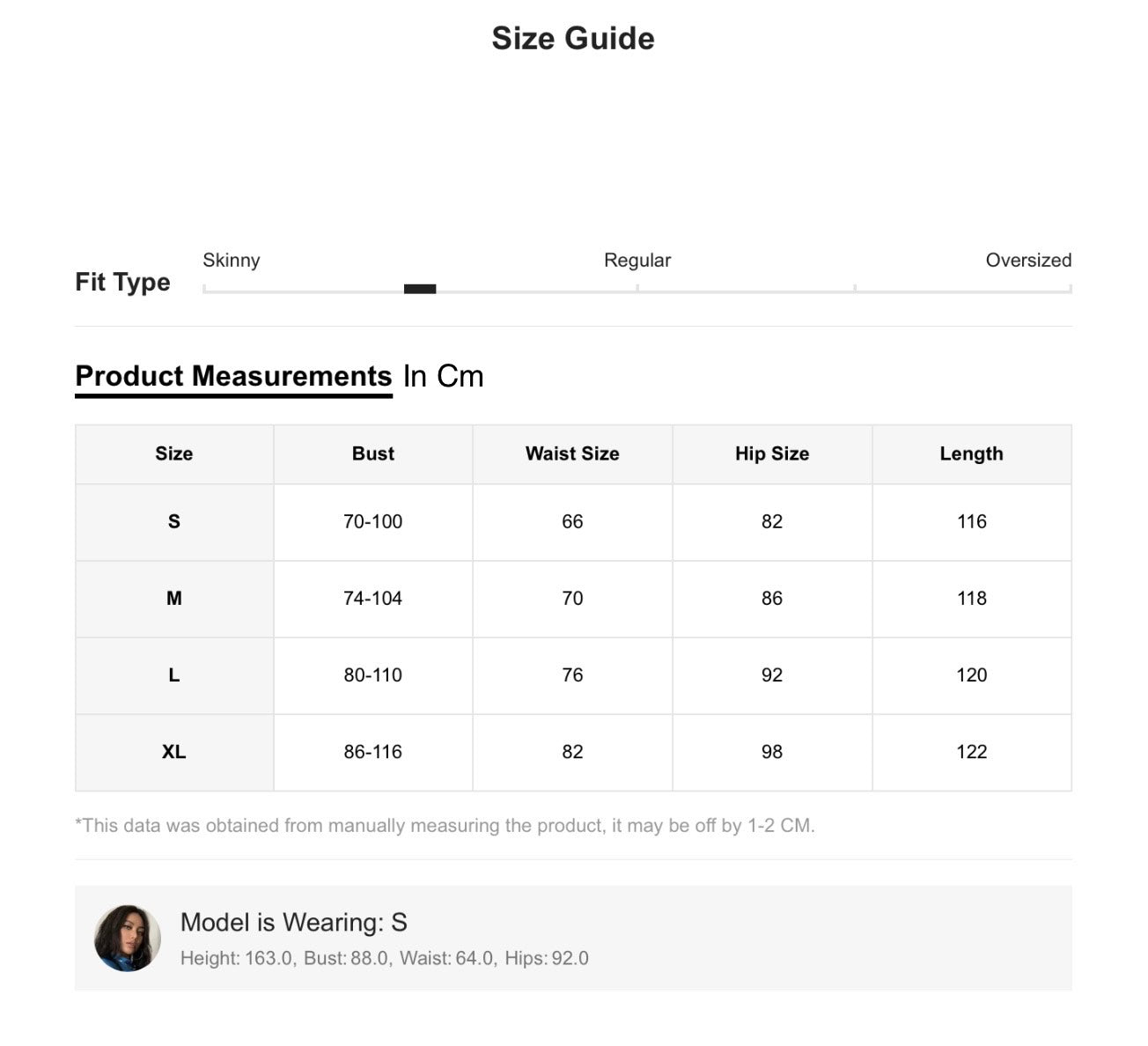Click the Regular fit label
The width and height of the screenshot is (1148, 1046).
click(637, 260)
